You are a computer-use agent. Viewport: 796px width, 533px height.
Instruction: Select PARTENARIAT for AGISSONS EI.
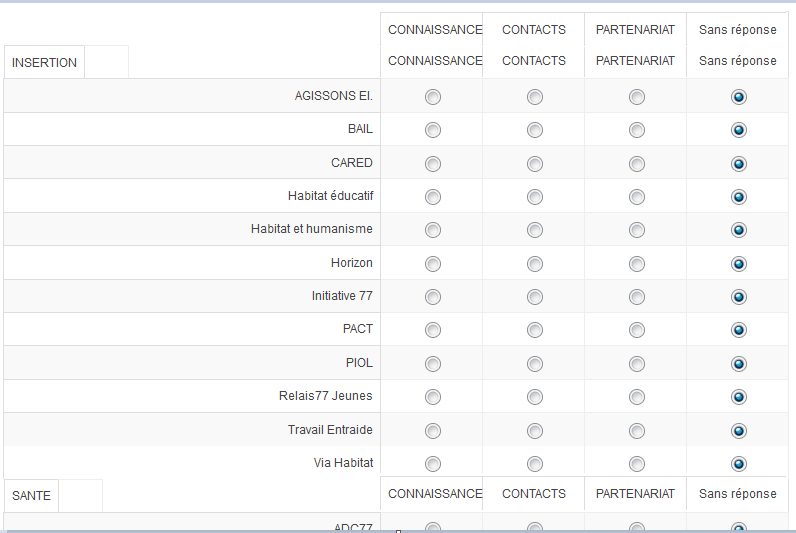637,97
